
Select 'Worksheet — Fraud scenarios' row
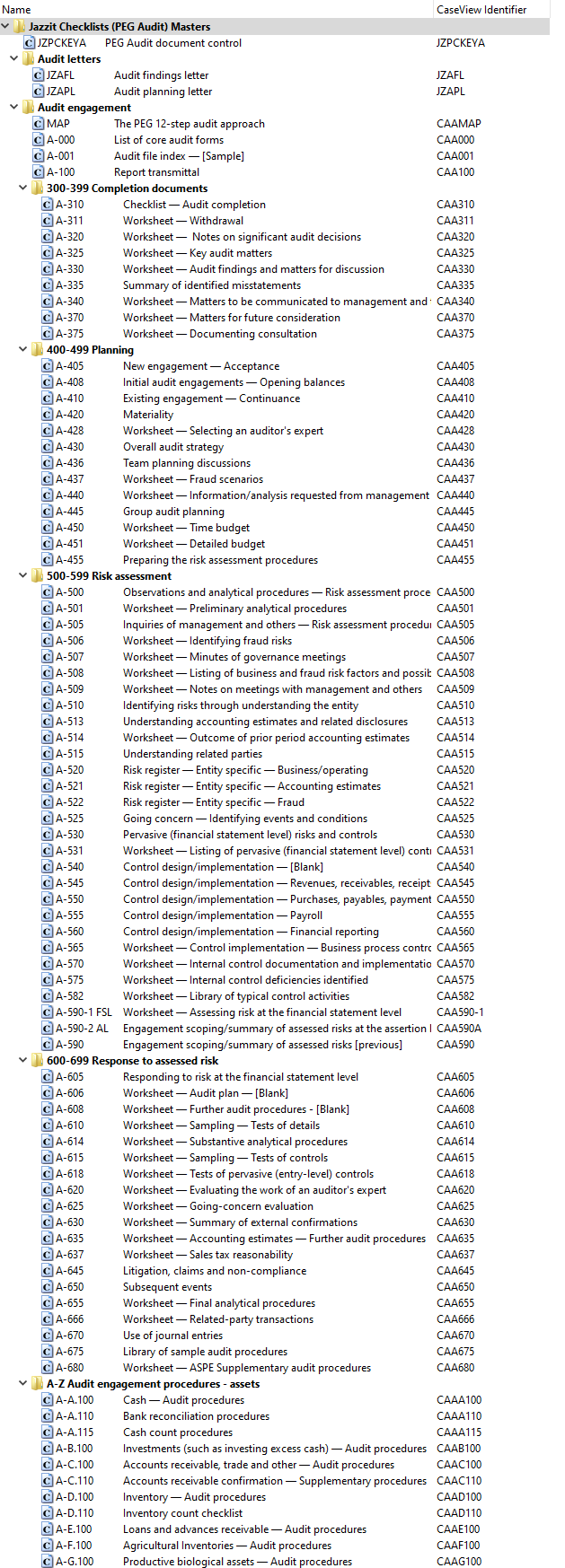click(275, 479)
